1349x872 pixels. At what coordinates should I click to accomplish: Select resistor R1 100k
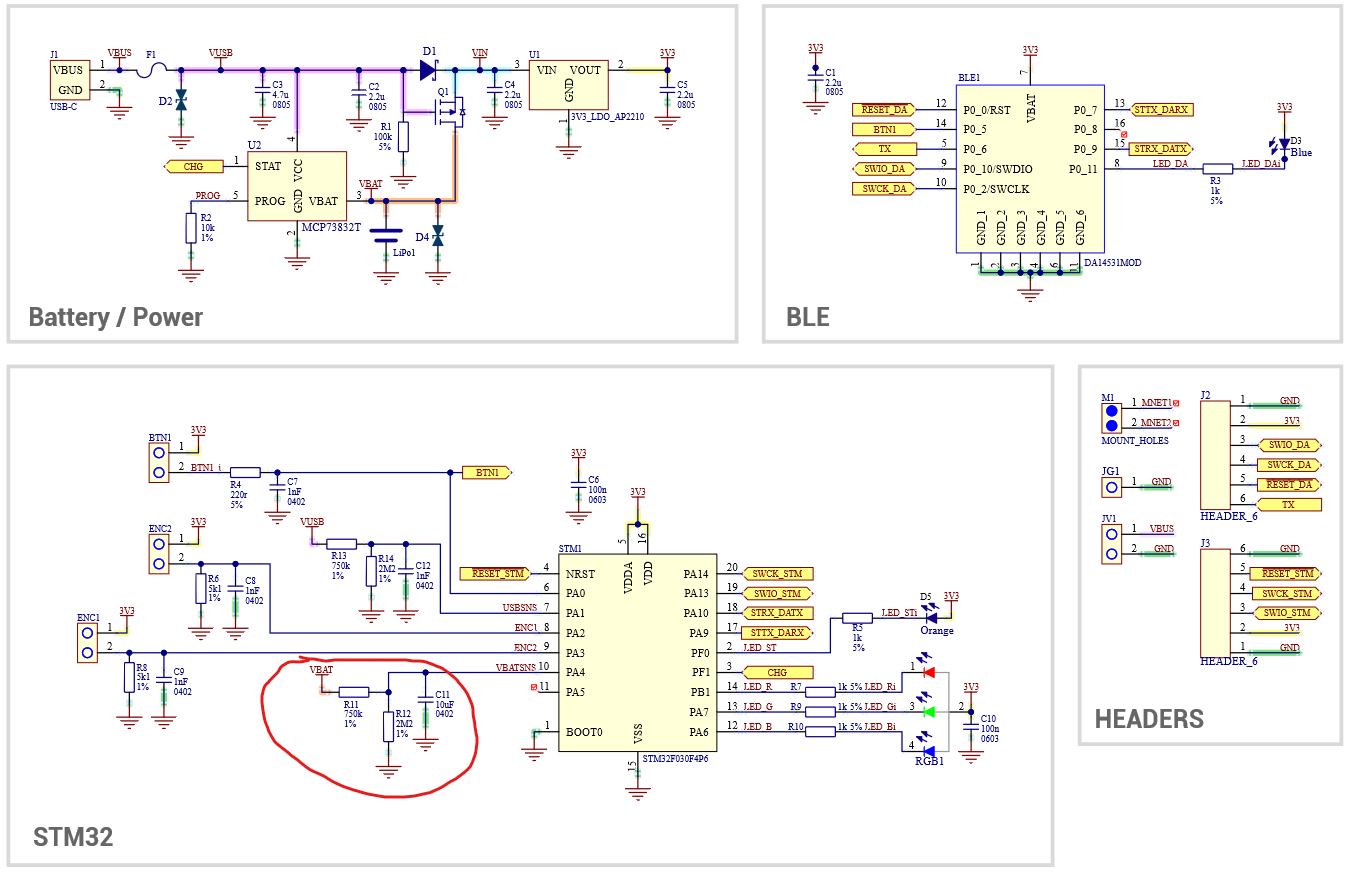tap(403, 136)
